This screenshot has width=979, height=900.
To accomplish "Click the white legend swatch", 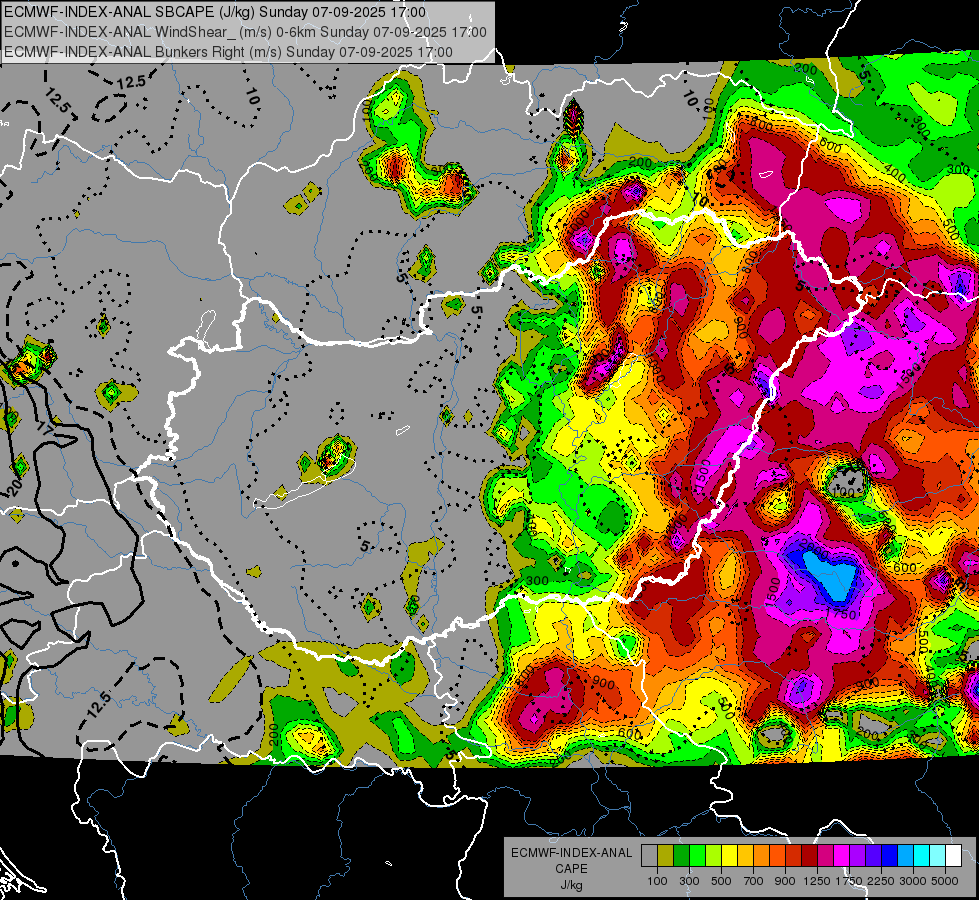I will [954, 855].
